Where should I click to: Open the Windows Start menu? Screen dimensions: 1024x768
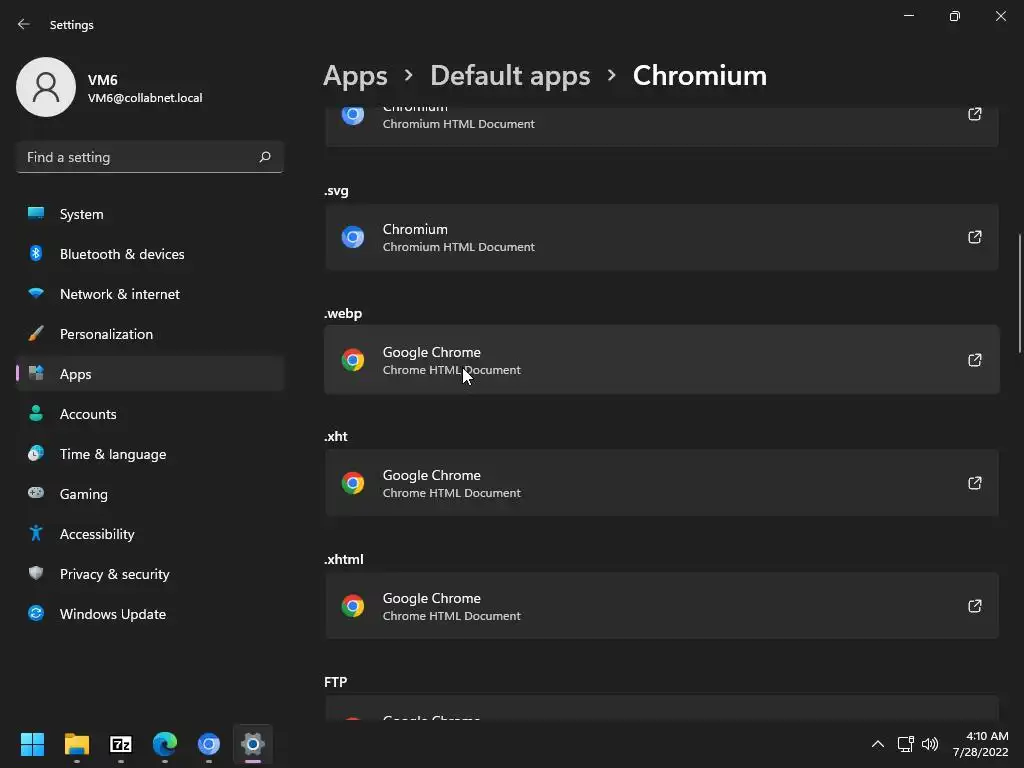click(x=32, y=744)
